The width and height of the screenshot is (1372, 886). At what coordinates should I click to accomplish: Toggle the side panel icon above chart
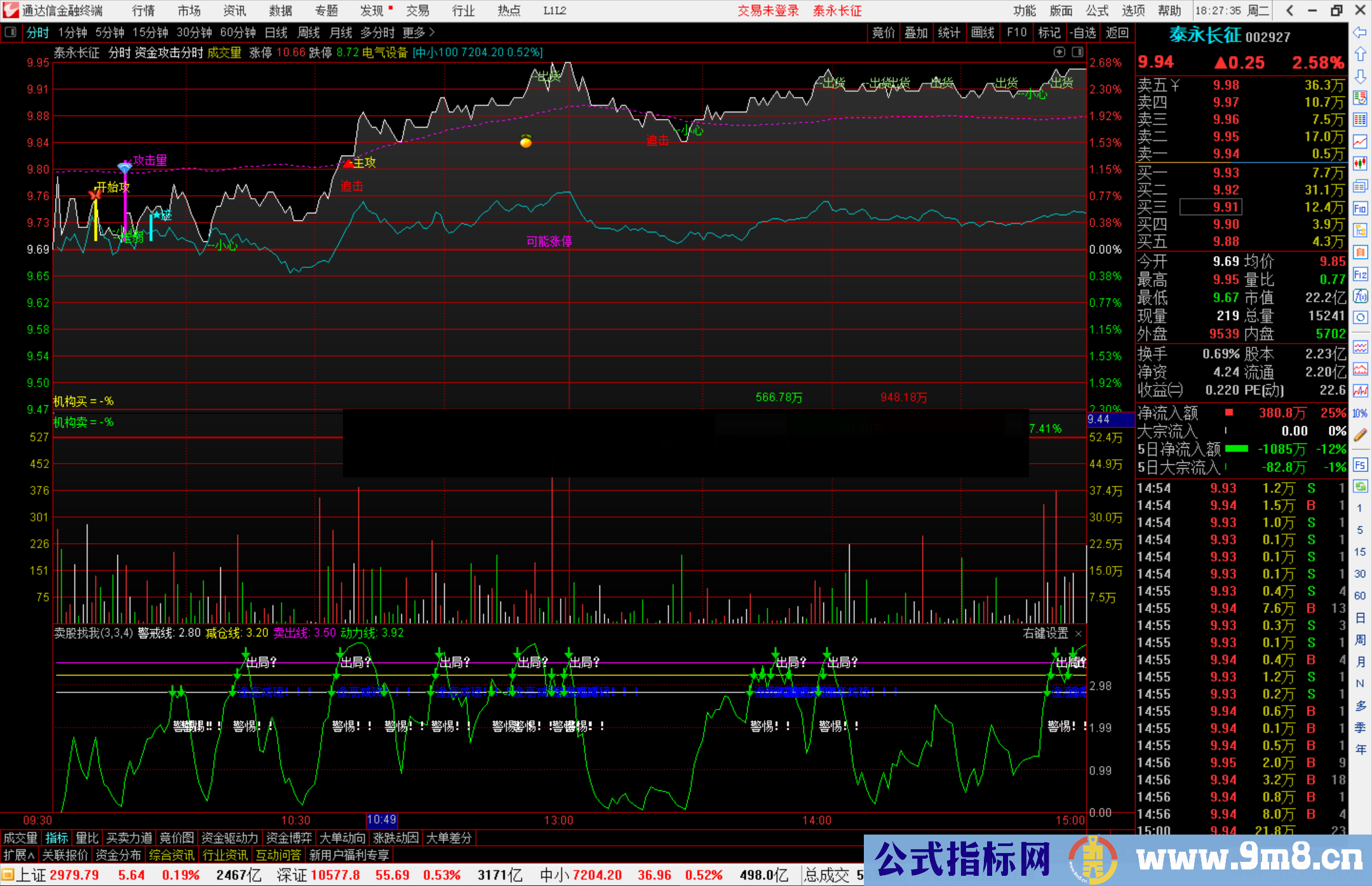click(1078, 52)
